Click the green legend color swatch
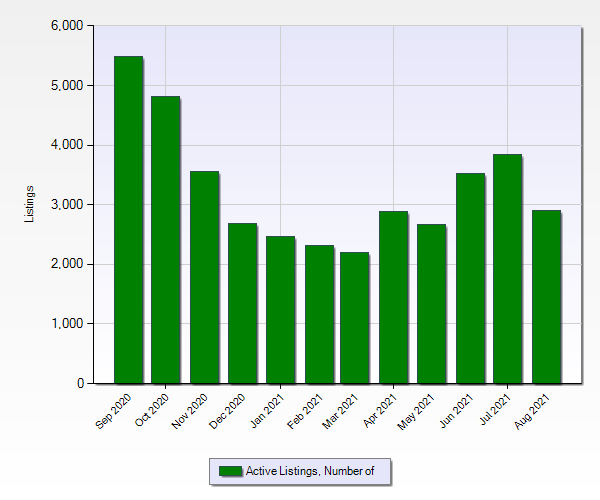Image resolution: width=600 pixels, height=500 pixels. click(x=230, y=471)
